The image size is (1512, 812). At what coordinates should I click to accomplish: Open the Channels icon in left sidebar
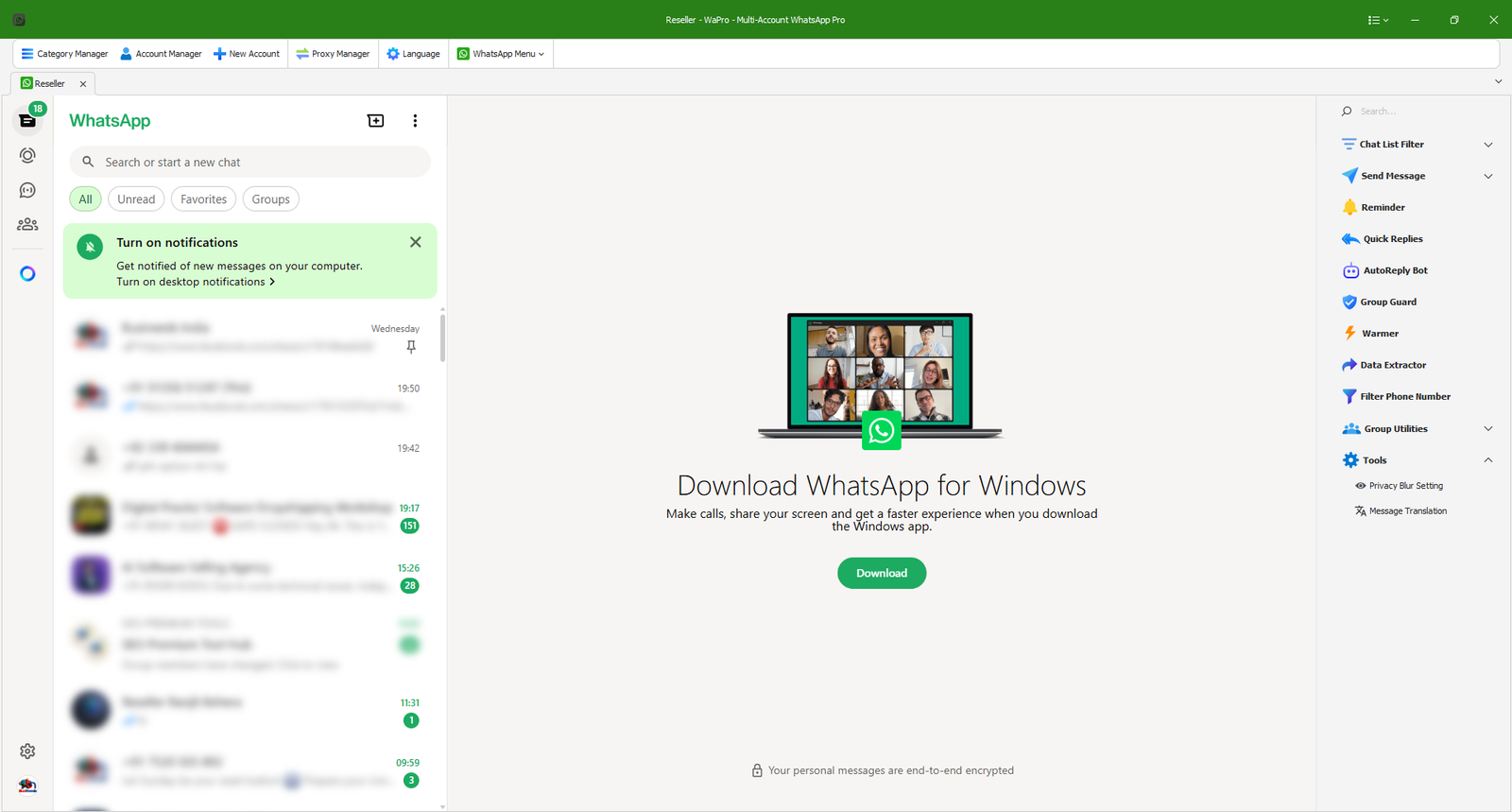pos(27,190)
